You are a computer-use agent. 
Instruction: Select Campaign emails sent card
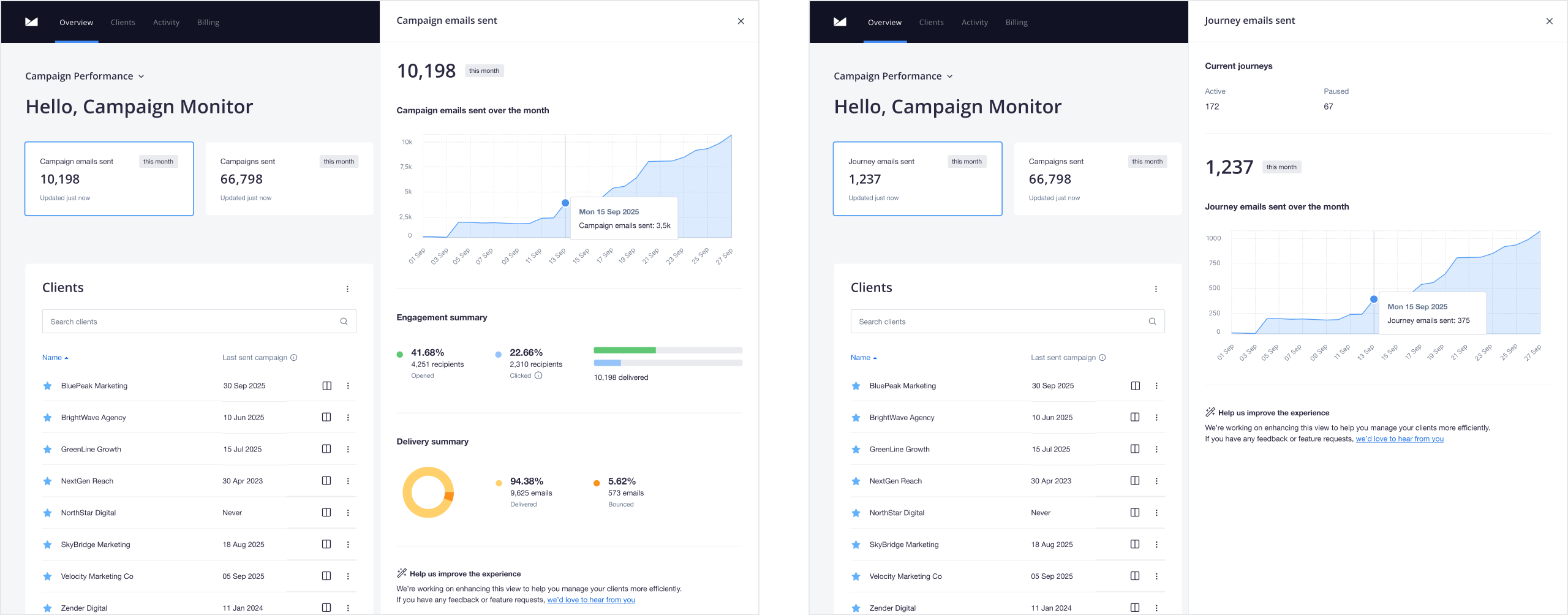click(x=109, y=179)
